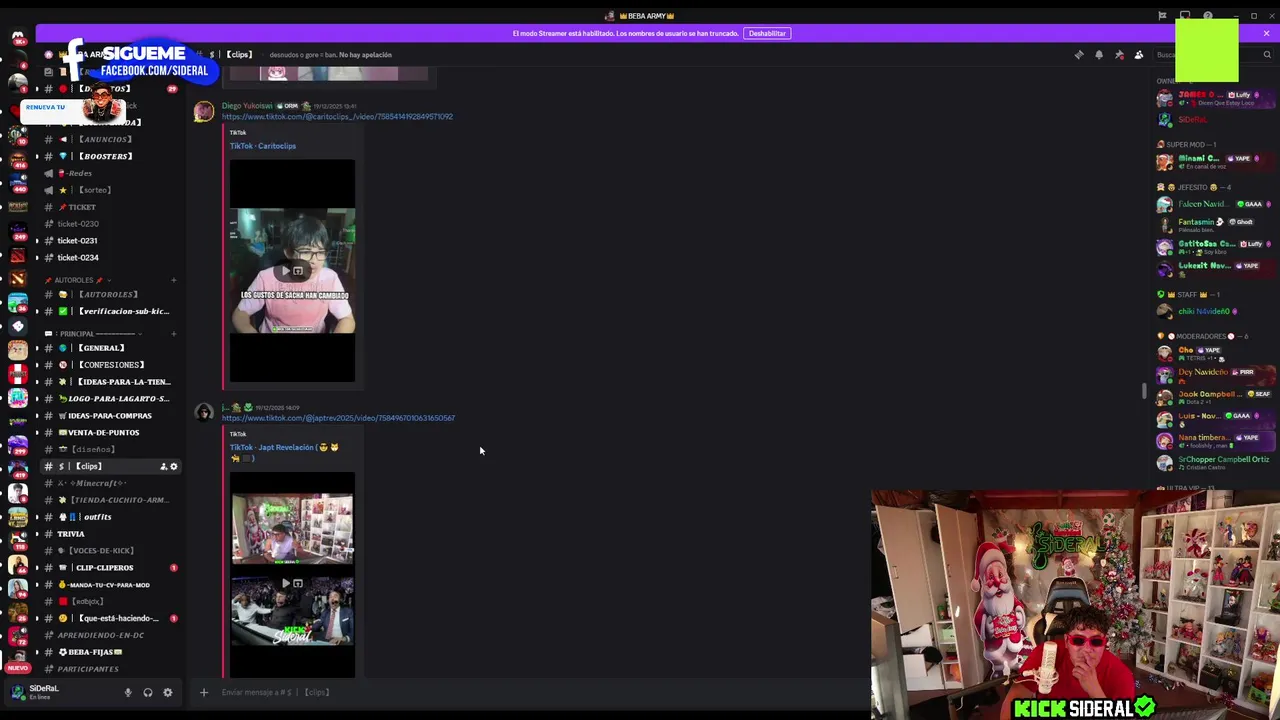Open user settings gear icon

point(168,692)
